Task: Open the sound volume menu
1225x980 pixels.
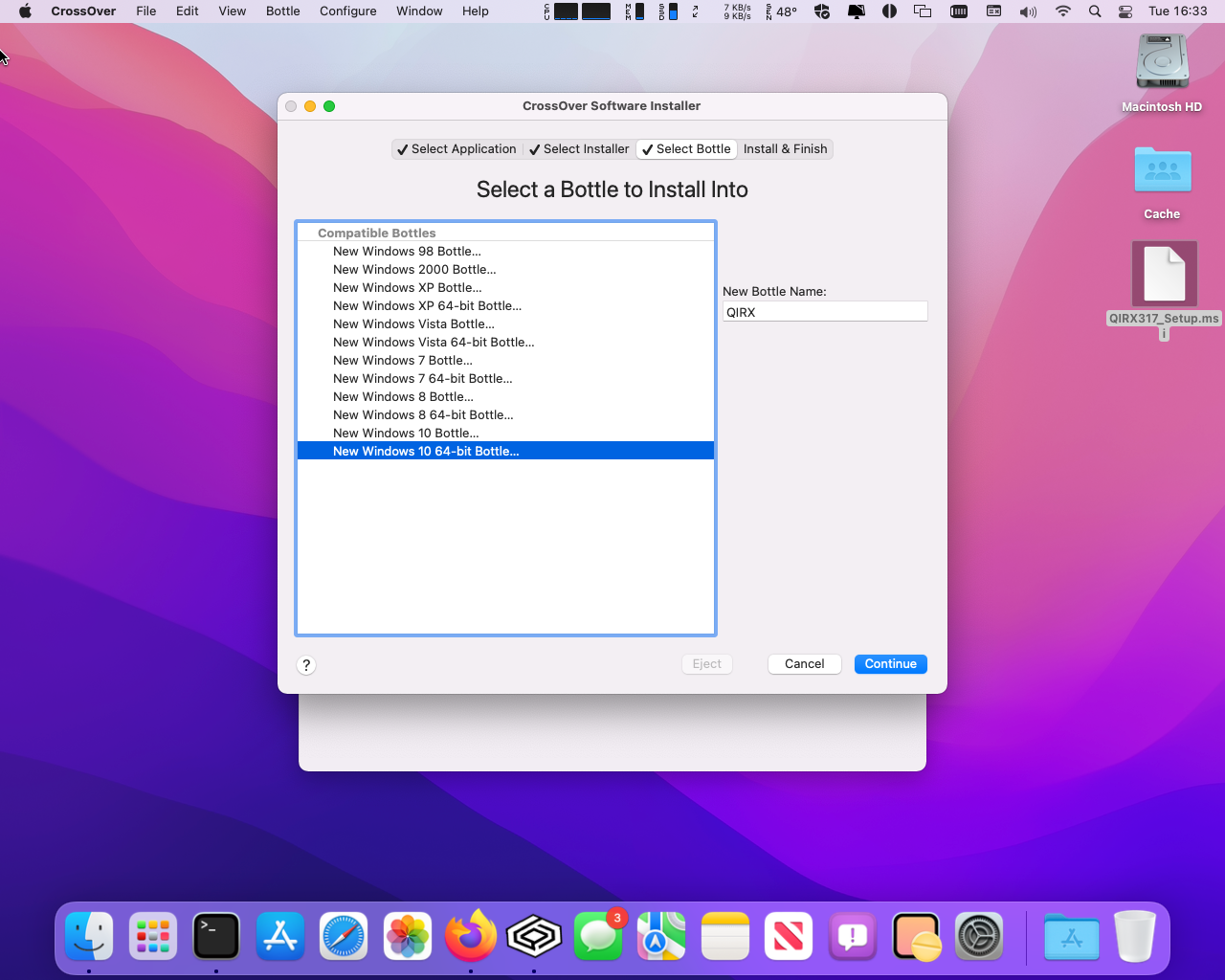Action: [x=1028, y=11]
